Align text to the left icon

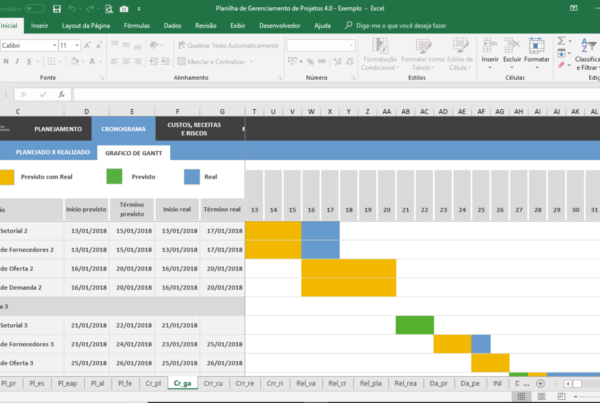(114, 61)
